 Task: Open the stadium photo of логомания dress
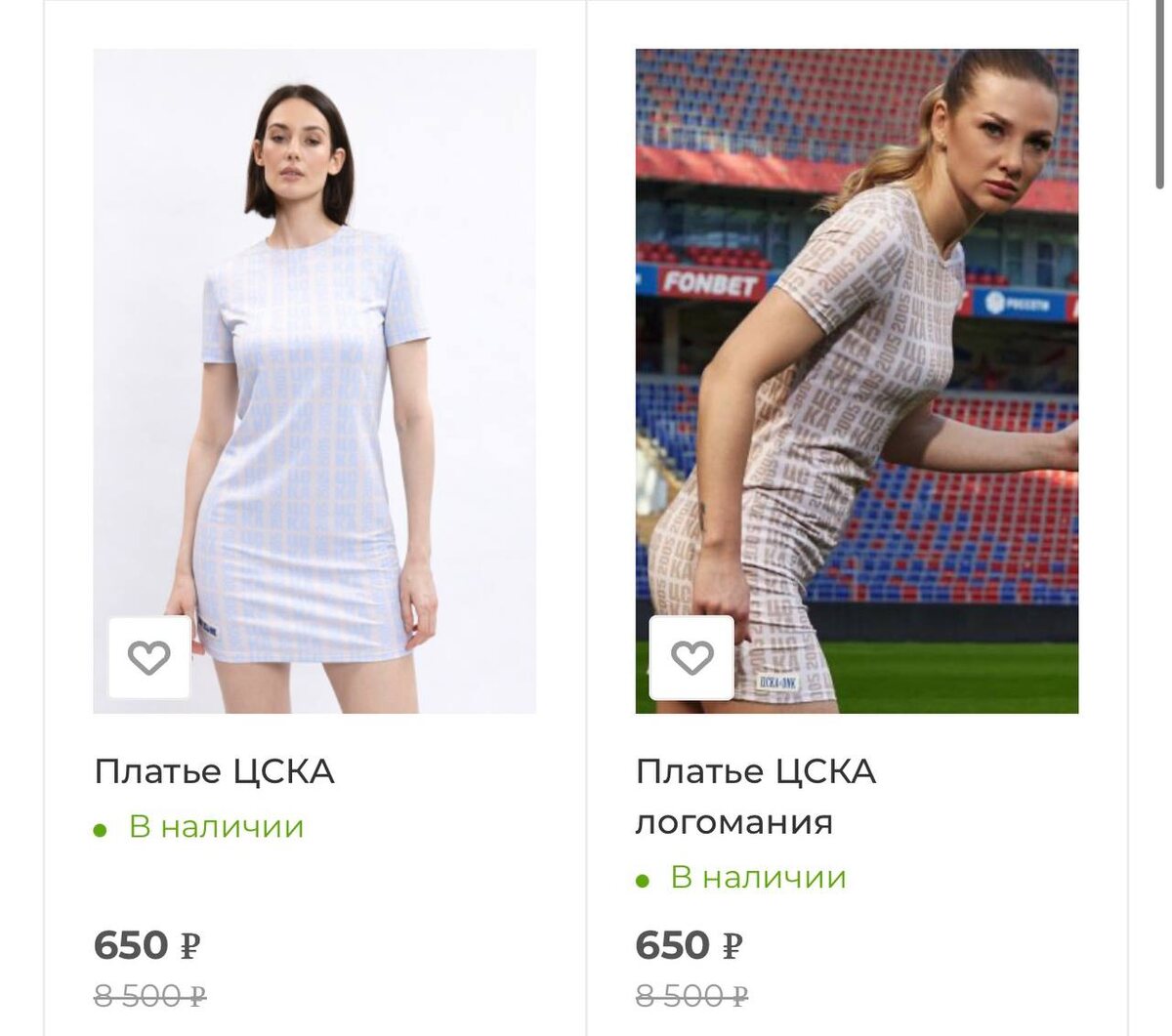[857, 381]
